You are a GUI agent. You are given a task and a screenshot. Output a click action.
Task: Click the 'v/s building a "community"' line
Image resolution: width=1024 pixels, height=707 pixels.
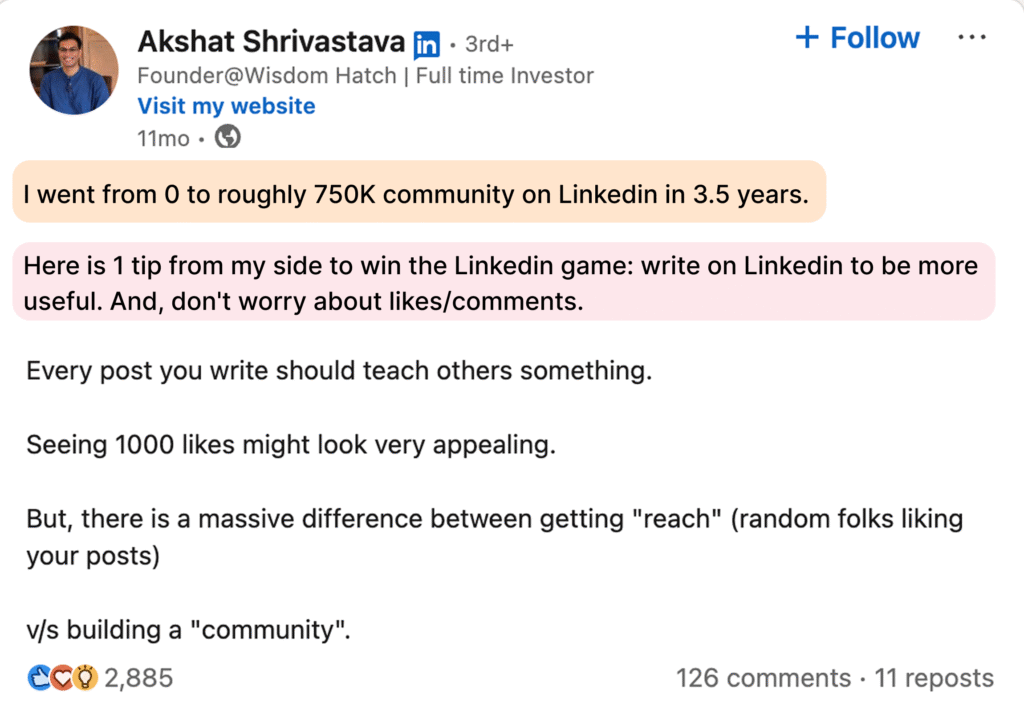click(x=188, y=631)
